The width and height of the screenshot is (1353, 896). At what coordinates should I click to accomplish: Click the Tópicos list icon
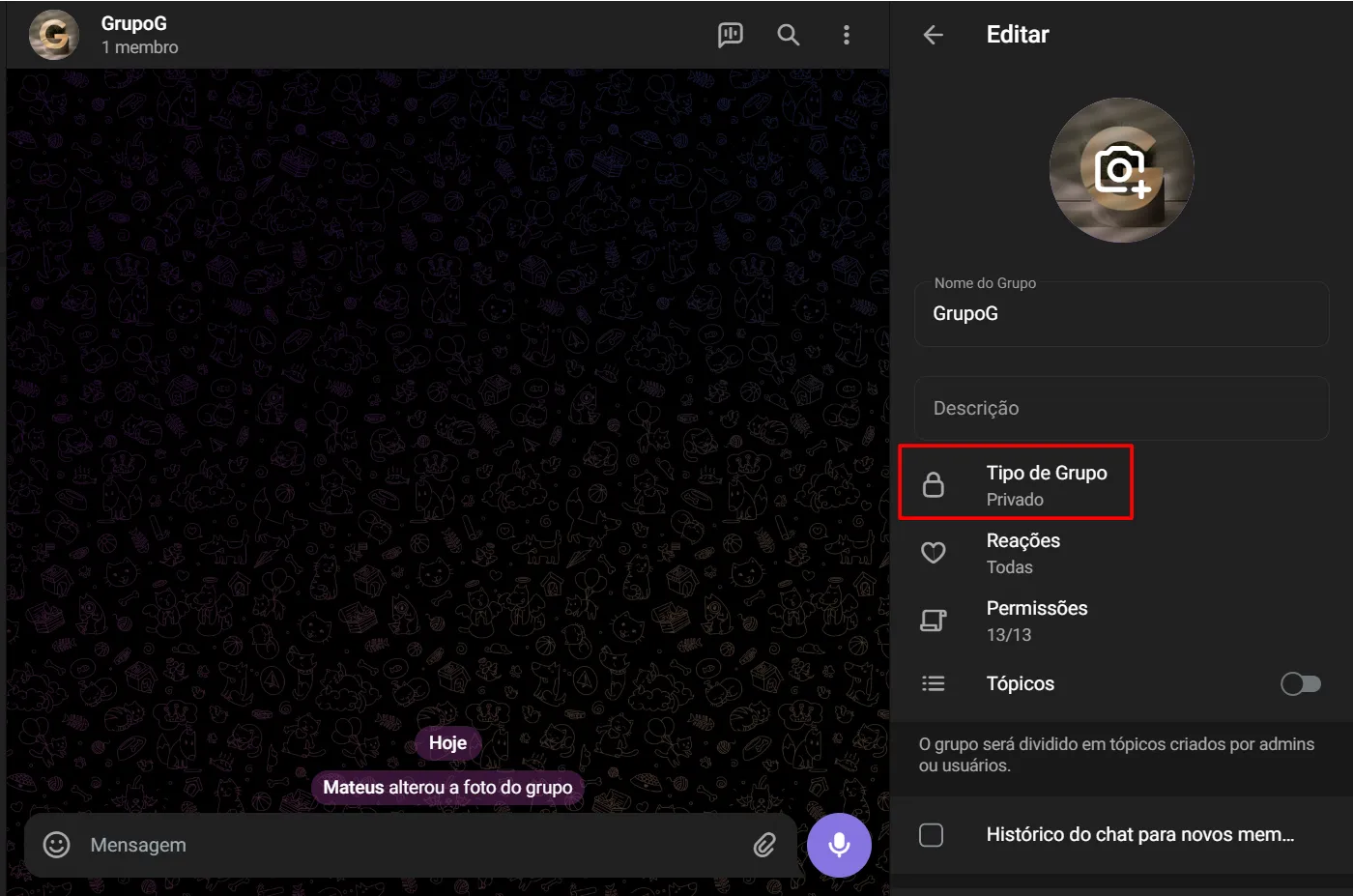coord(934,683)
